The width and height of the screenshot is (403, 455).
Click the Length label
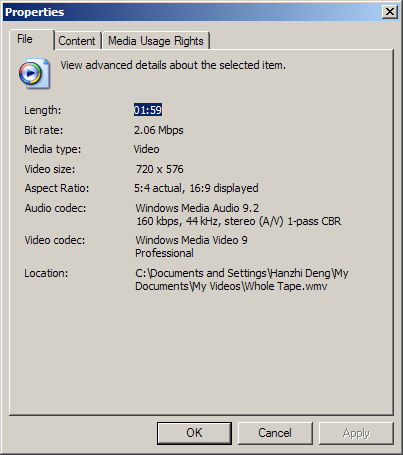coord(43,110)
